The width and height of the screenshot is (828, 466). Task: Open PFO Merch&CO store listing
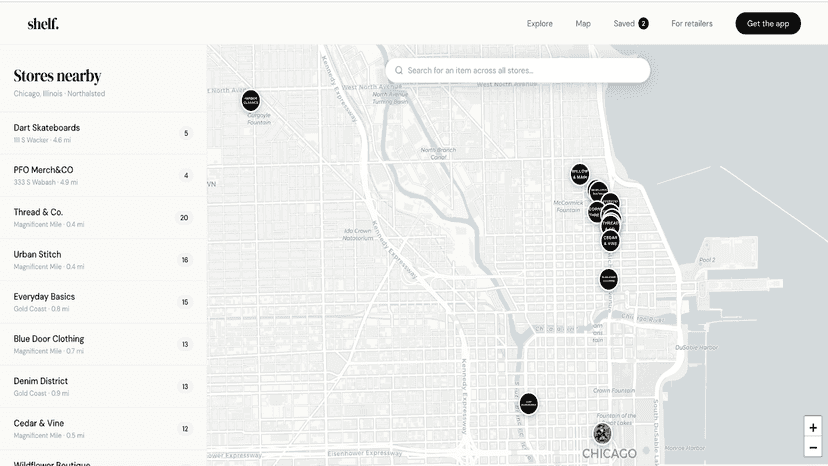(x=103, y=175)
